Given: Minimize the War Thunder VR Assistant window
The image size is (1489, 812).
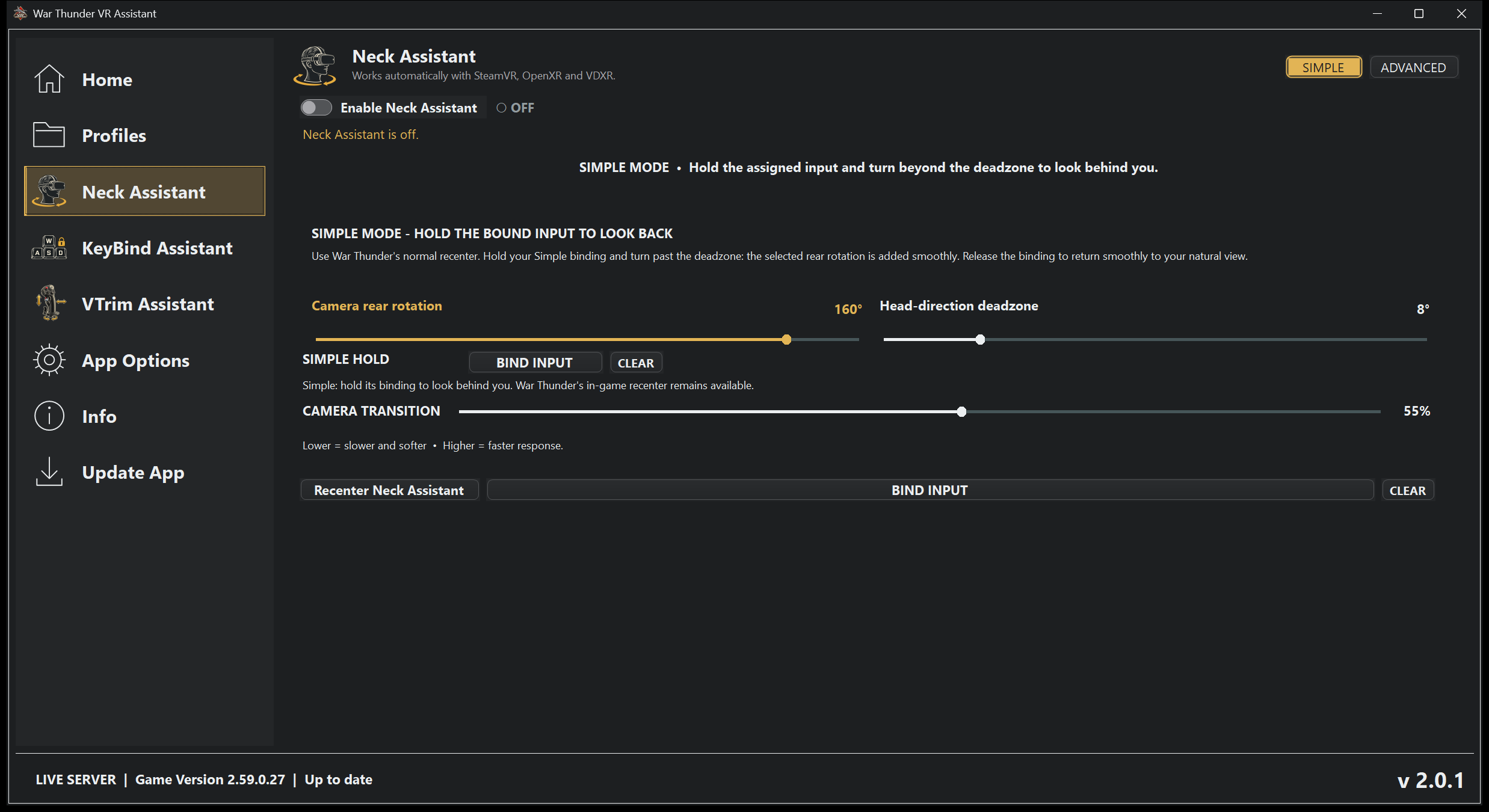Looking at the screenshot, I should click(x=1377, y=13).
